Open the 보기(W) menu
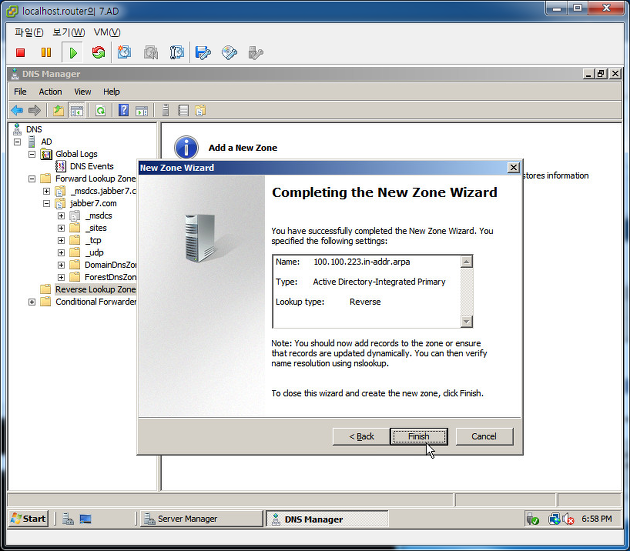Image resolution: width=630 pixels, height=551 pixels. (x=69, y=32)
